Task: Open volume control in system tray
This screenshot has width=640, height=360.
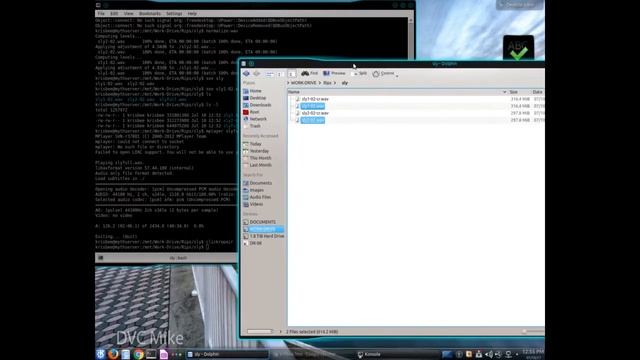Action: [488, 354]
